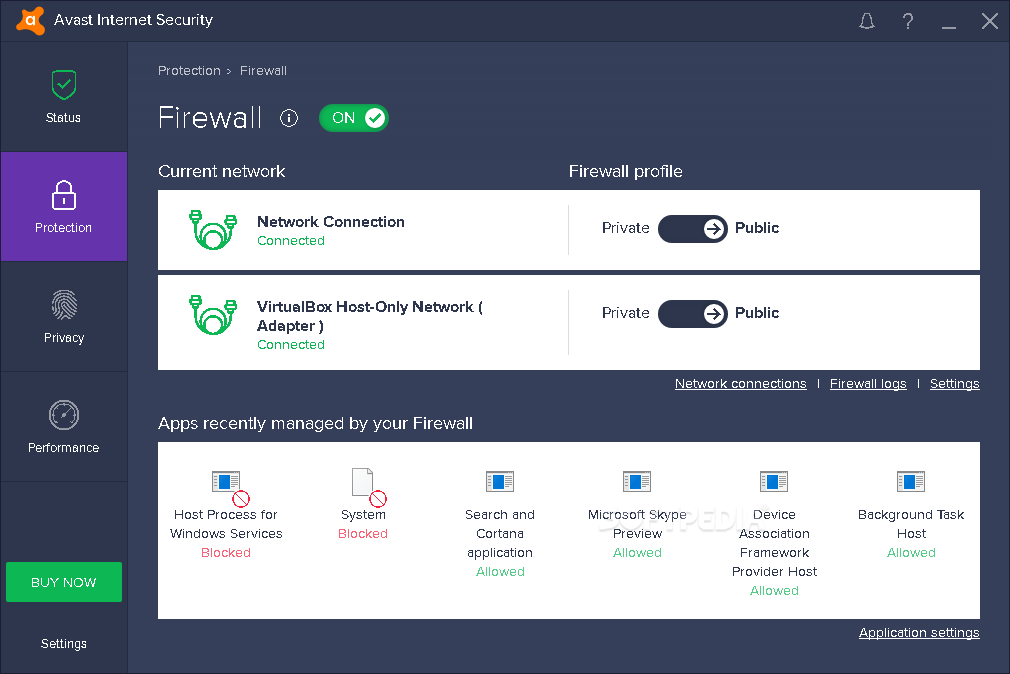Image resolution: width=1010 pixels, height=674 pixels.
Task: Click the Network Connection cable icon
Action: point(213,229)
